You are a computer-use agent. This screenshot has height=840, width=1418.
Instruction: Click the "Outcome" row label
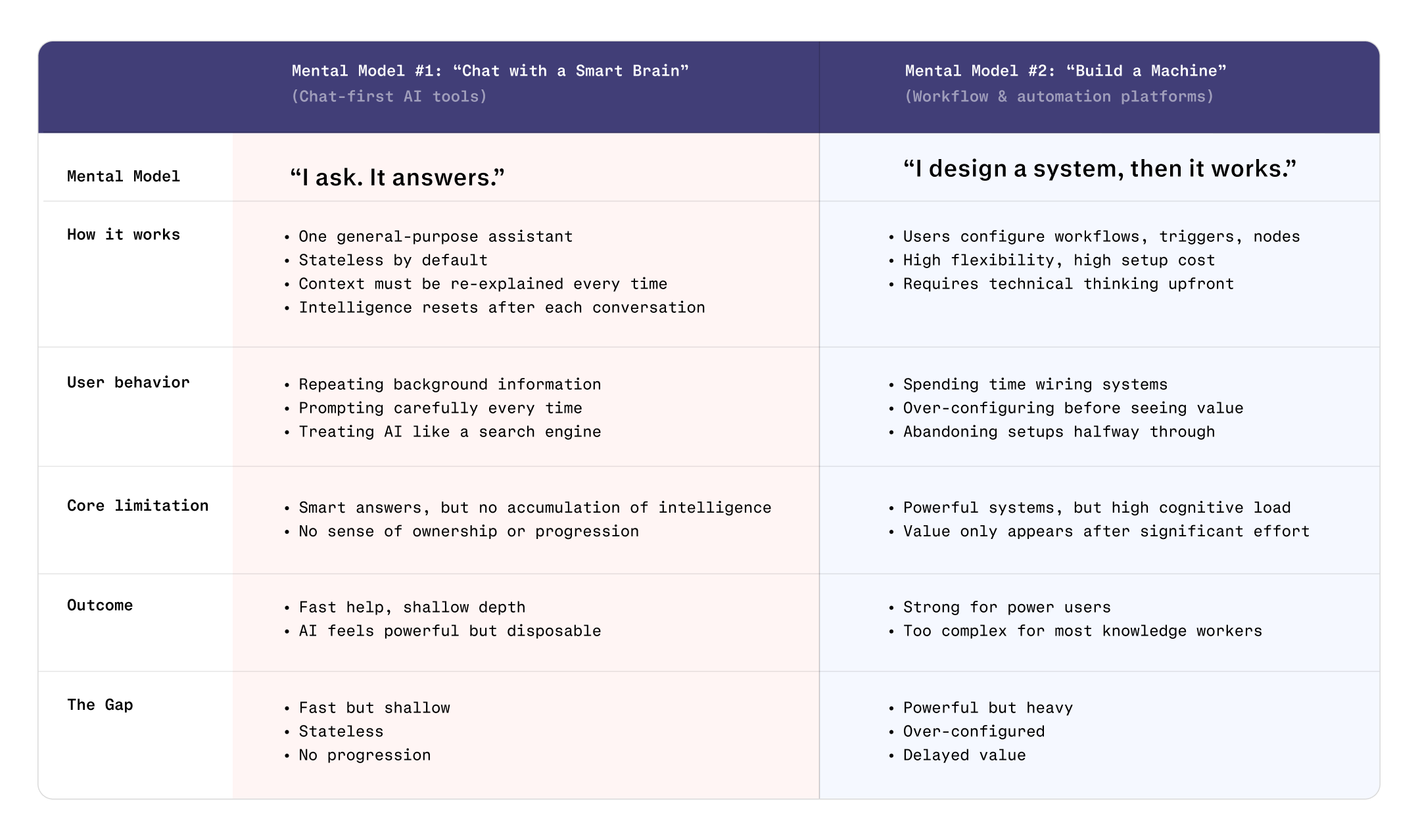100,605
